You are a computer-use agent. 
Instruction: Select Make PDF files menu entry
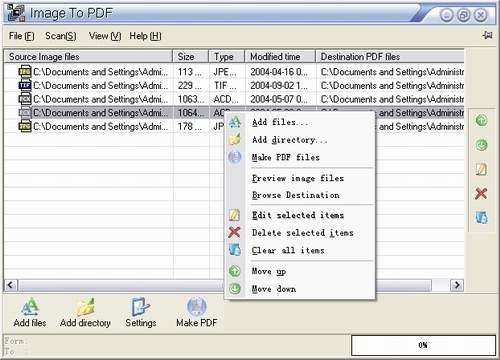tap(300, 157)
